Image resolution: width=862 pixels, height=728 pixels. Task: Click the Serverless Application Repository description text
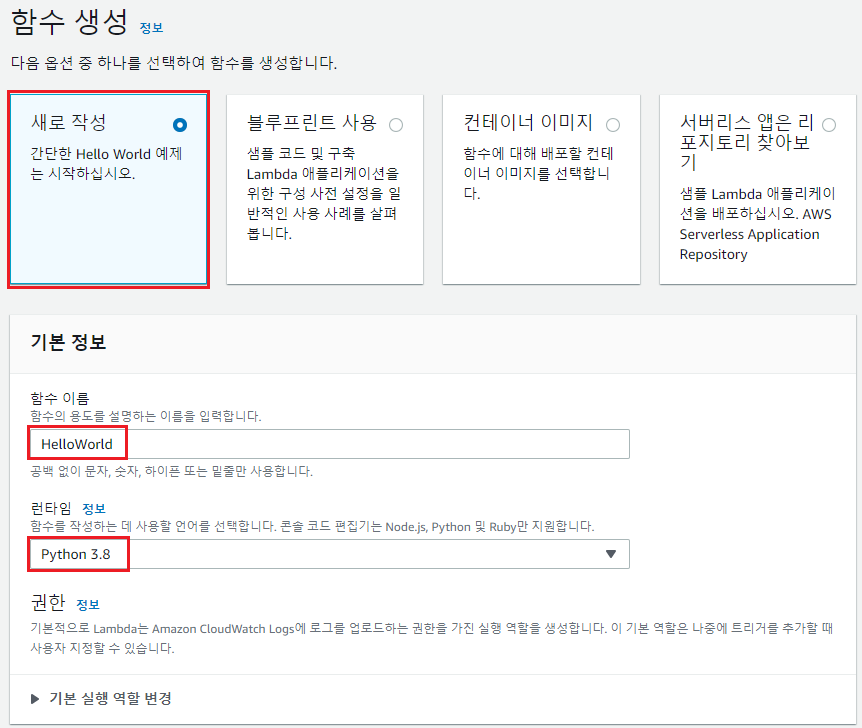[758, 224]
